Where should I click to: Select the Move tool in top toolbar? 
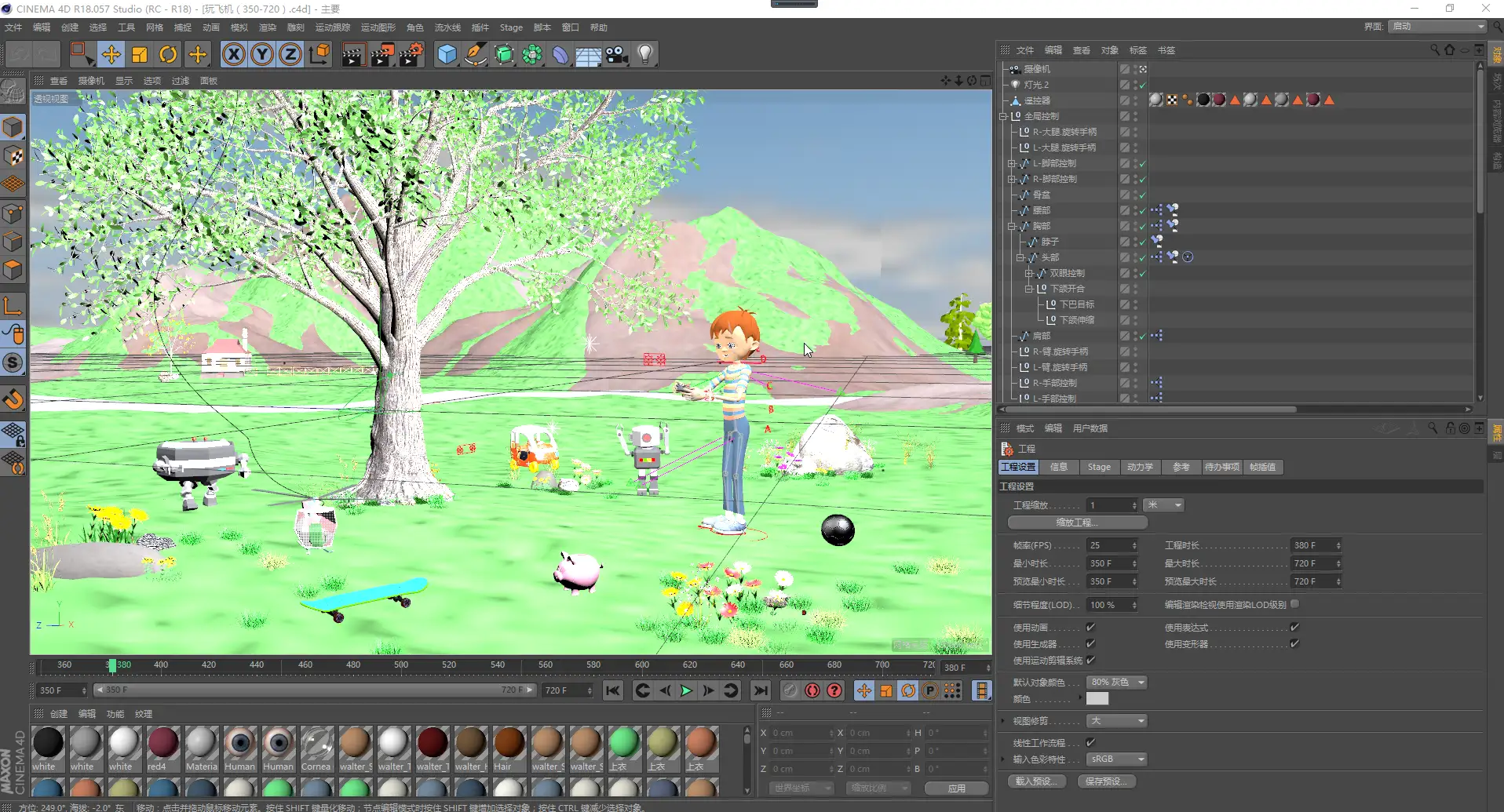pos(111,54)
